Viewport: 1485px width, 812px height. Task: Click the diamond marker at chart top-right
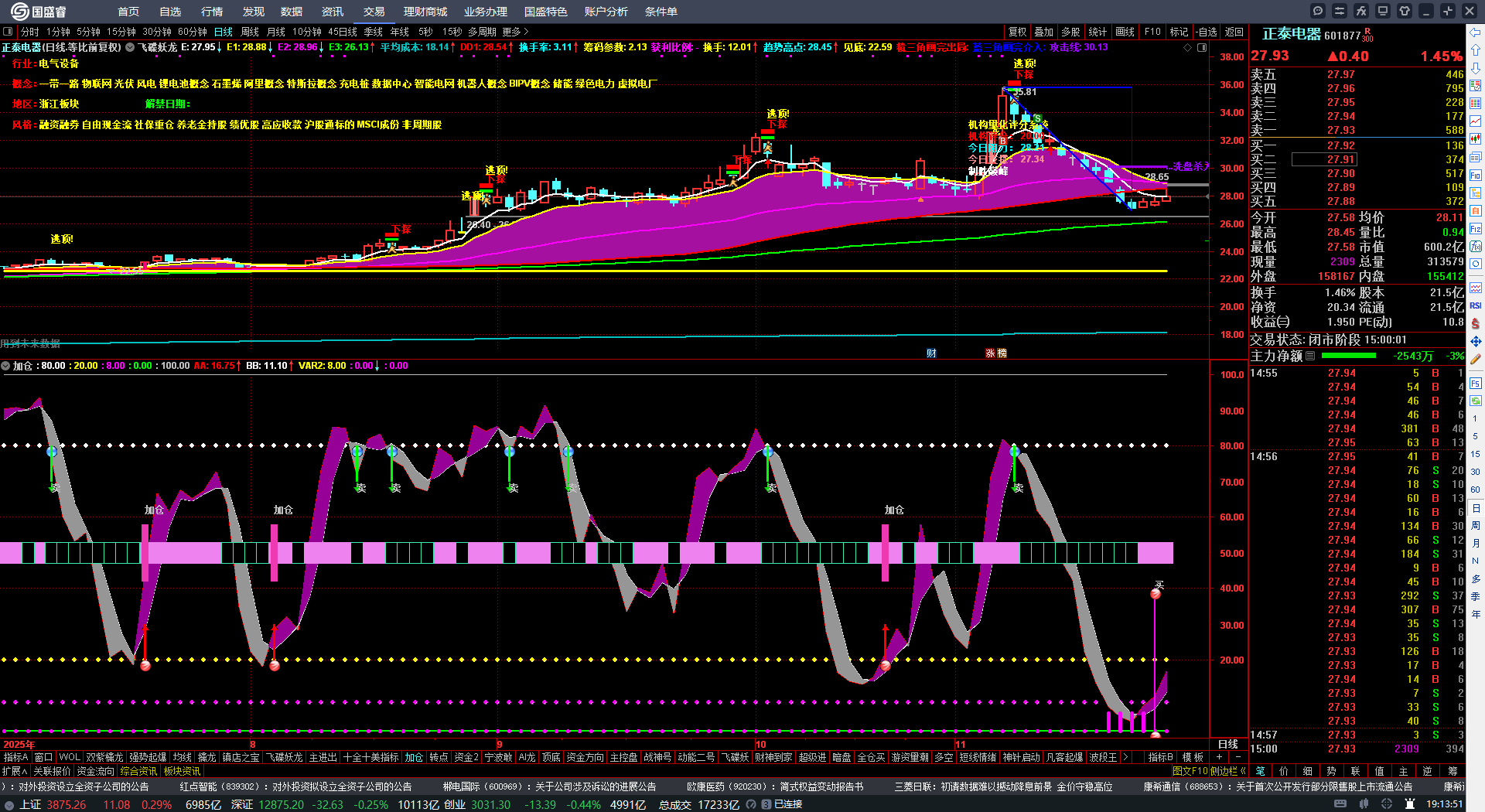click(1188, 47)
